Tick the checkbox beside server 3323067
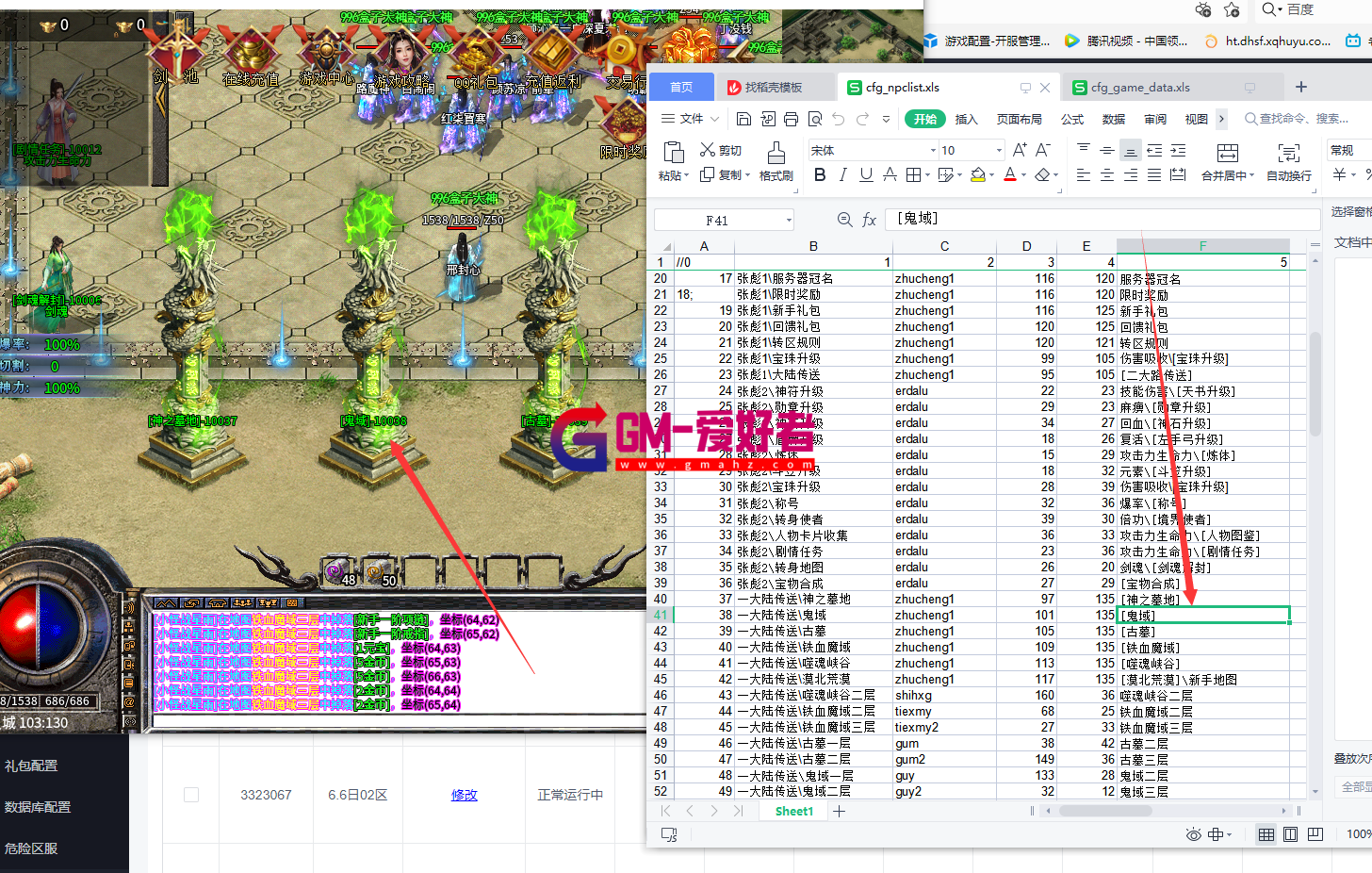This screenshot has width=1372, height=873. [x=191, y=795]
